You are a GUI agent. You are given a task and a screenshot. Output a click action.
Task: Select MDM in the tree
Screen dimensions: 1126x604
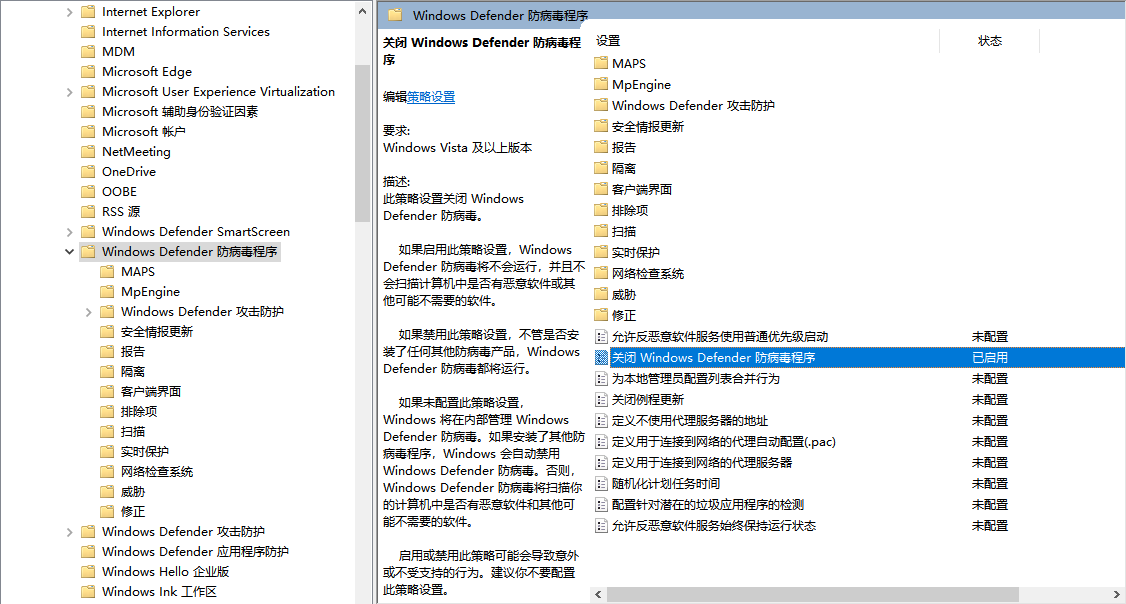118,52
